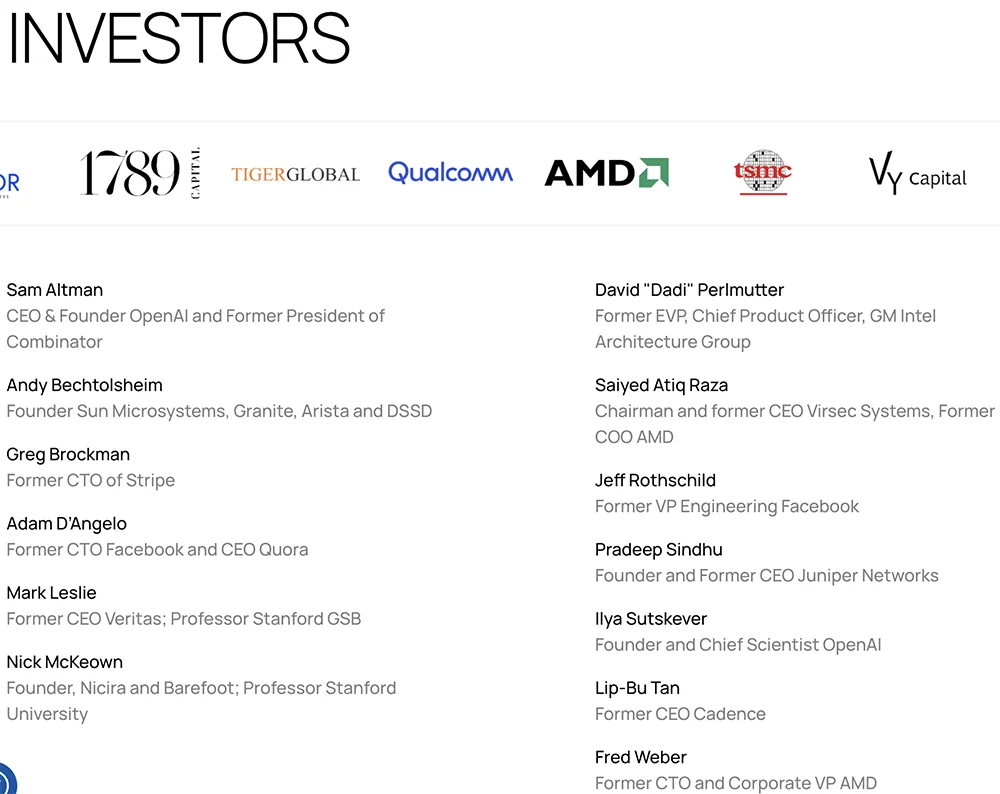This screenshot has width=1000, height=794.
Task: Select Lip-Bu Tan's name
Action: pyautogui.click(x=637, y=687)
